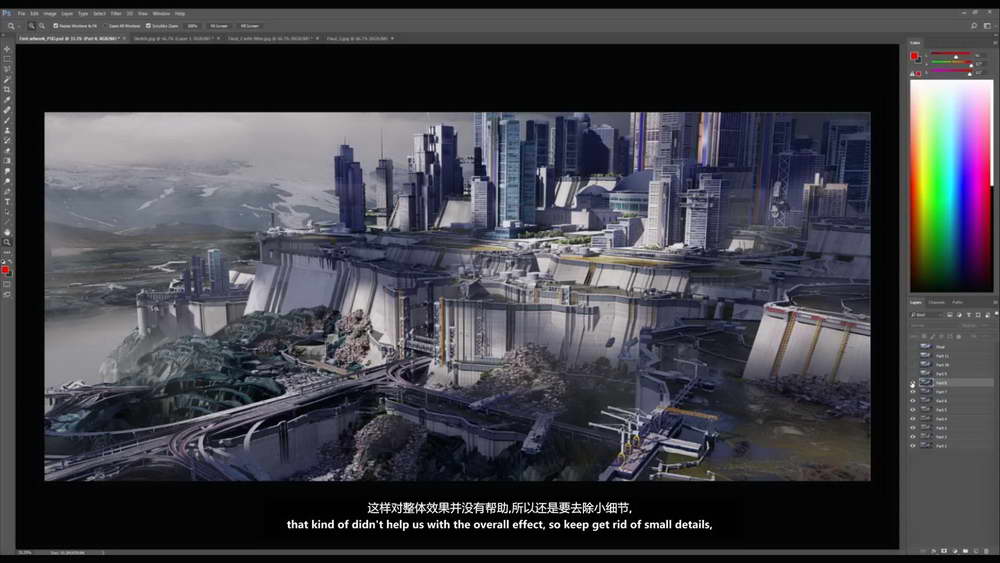Open the File menu
This screenshot has height=563, width=1000.
[21, 13]
